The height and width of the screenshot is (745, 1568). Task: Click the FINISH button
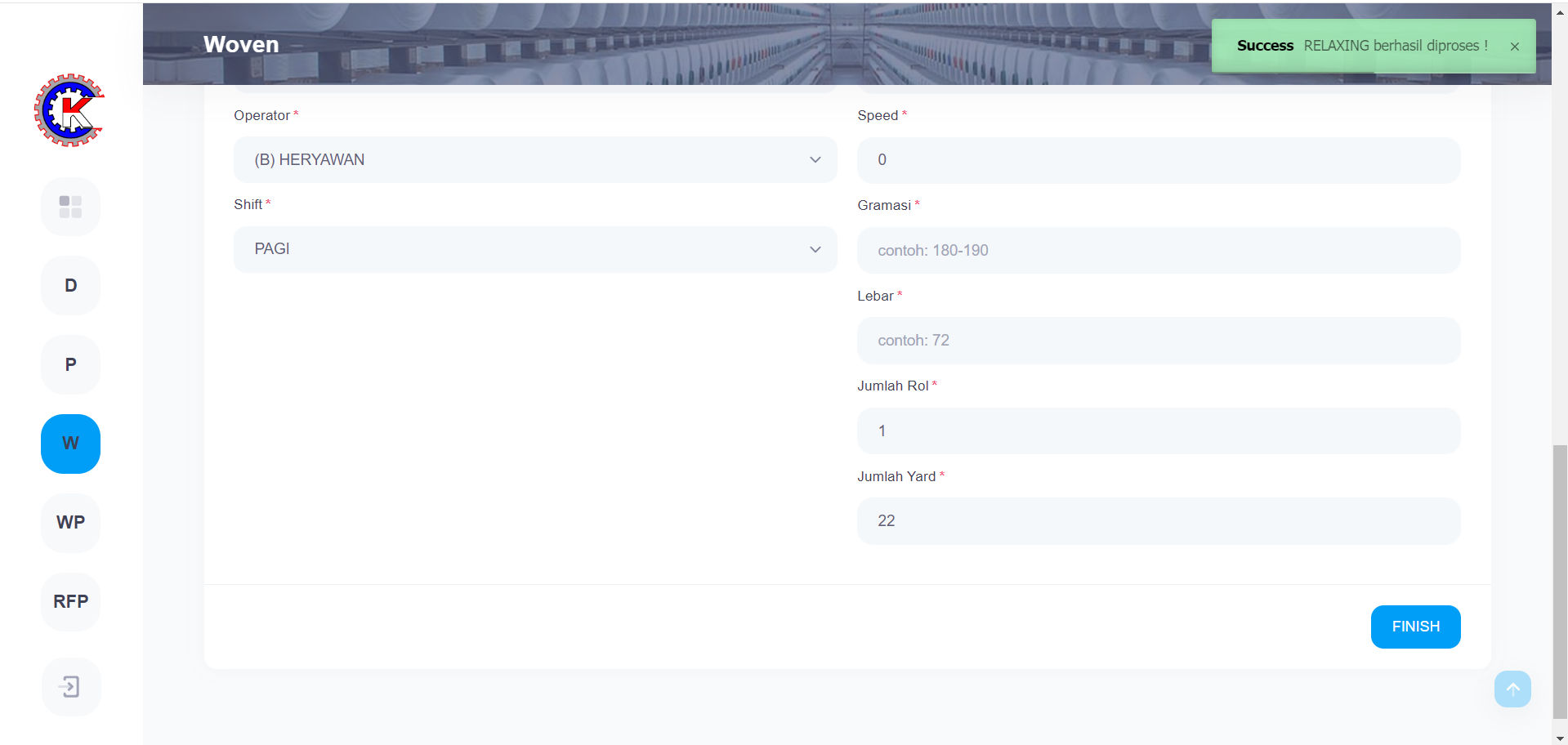point(1415,627)
